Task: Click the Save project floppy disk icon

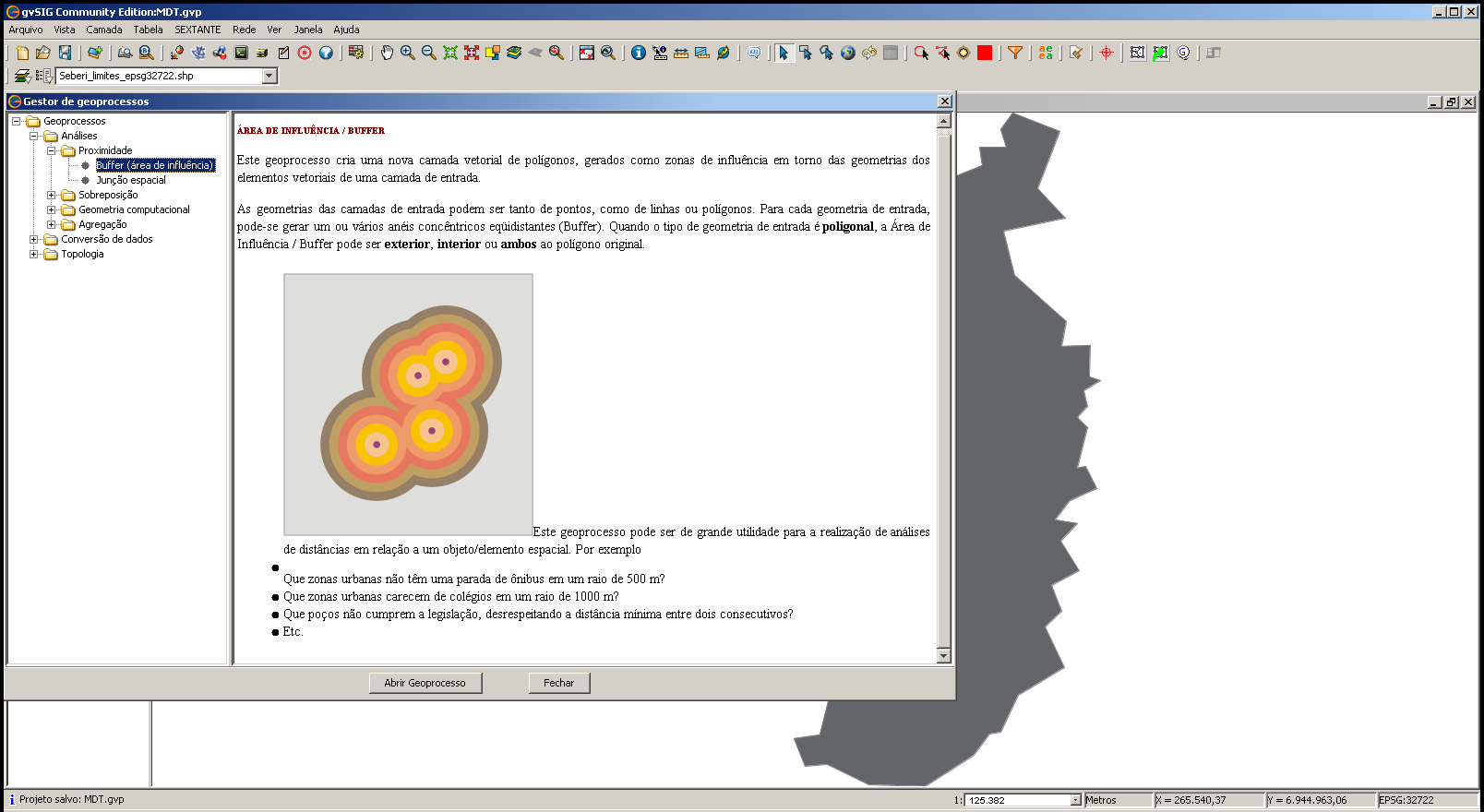Action: [65, 53]
